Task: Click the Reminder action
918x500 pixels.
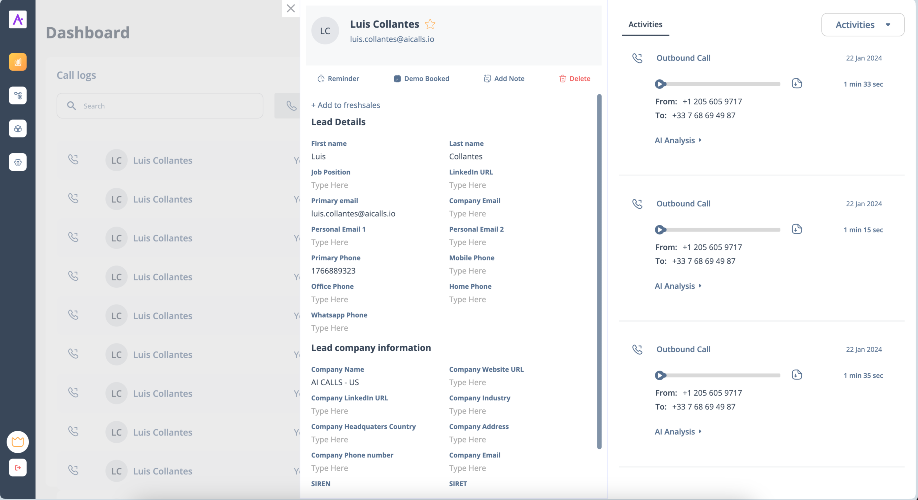Action: (x=338, y=78)
